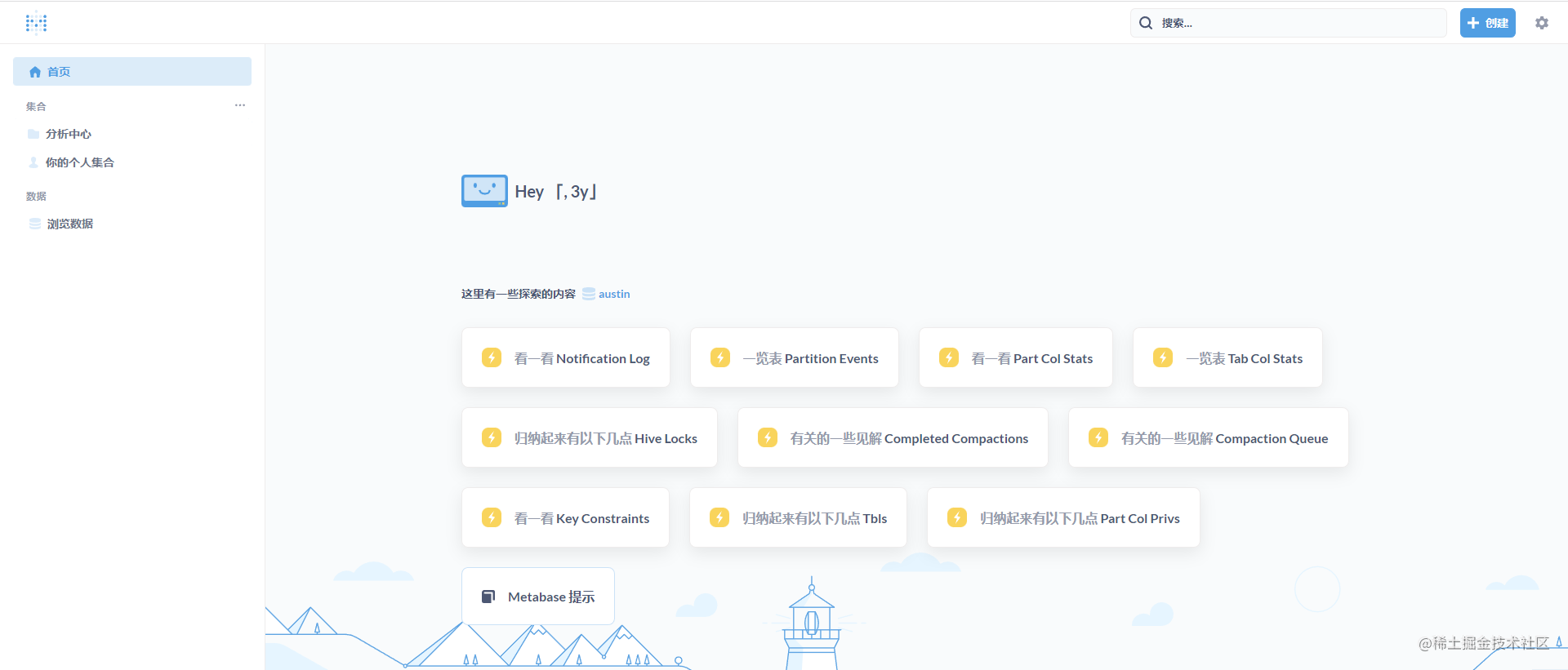Viewport: 1568px width, 670px height.
Task: Click the bolt icon on Key Constraints card
Action: point(492,517)
